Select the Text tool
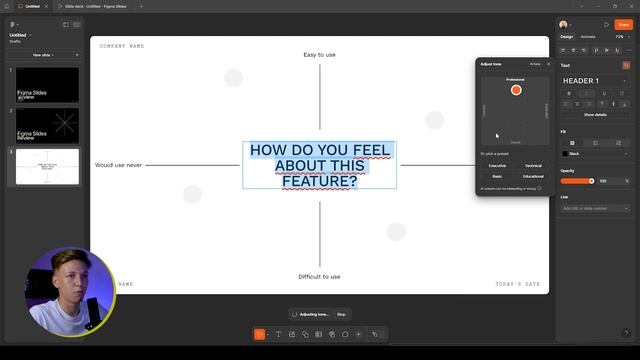The image size is (640, 360). (x=278, y=334)
